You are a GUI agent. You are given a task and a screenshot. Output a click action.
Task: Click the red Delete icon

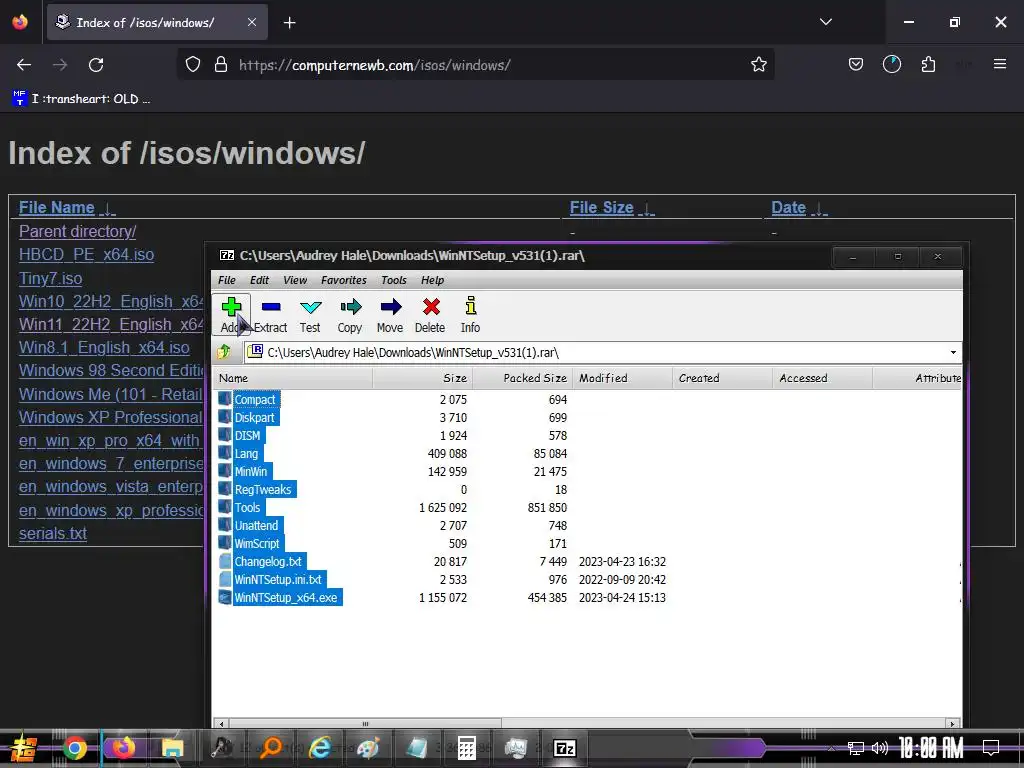point(430,314)
